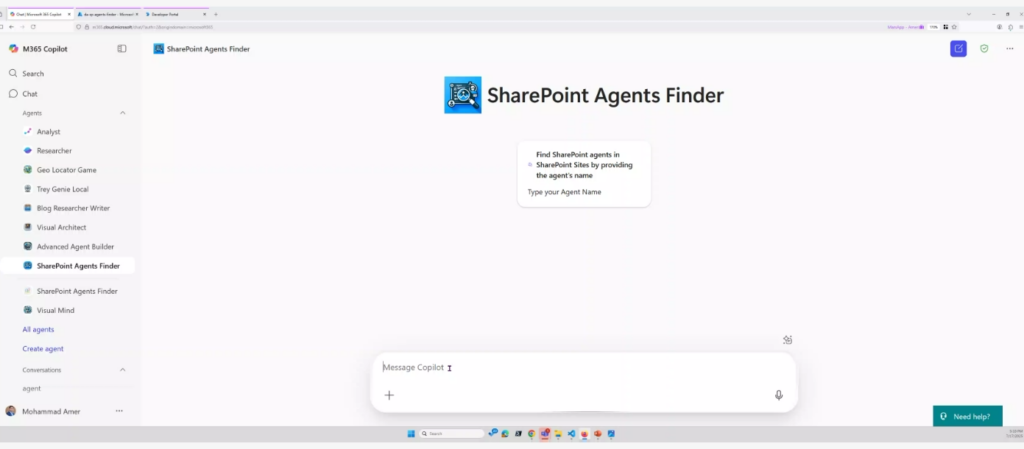Open the Advanced Agent Builder agent

(75, 247)
